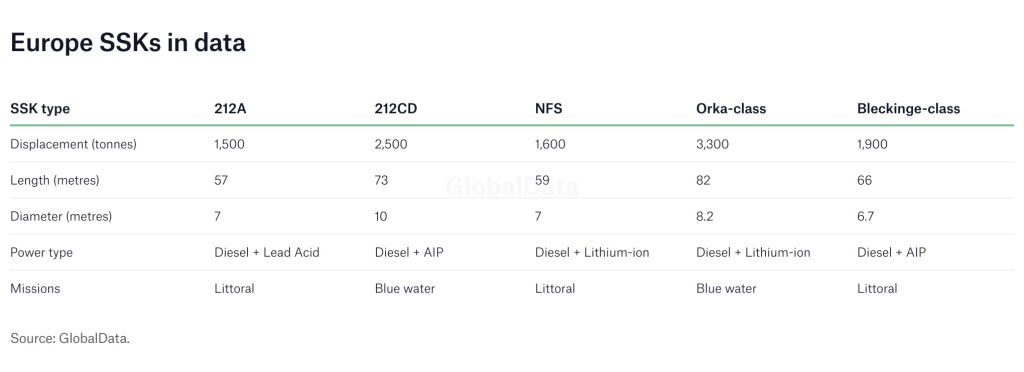Click the 66 length value for Bleckinge-class
Image resolution: width=1024 pixels, height=372 pixels.
[x=865, y=180]
